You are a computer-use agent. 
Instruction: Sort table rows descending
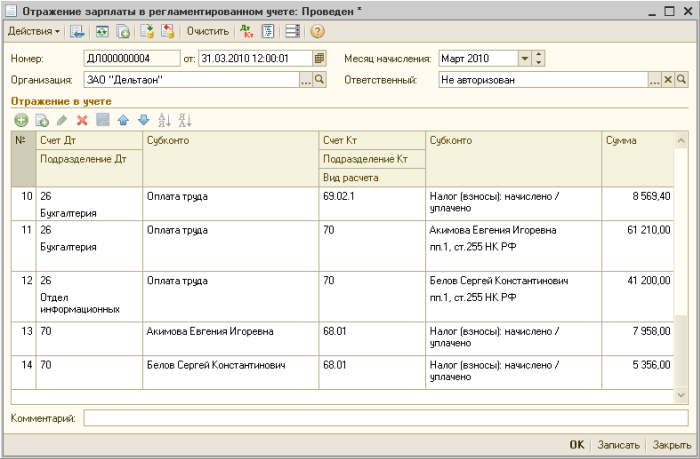(184, 120)
